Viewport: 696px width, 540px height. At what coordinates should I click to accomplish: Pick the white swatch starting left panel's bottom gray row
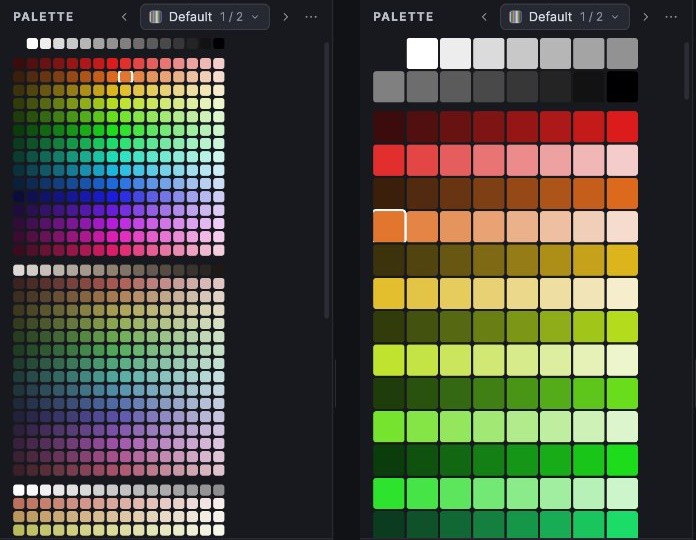(19, 490)
